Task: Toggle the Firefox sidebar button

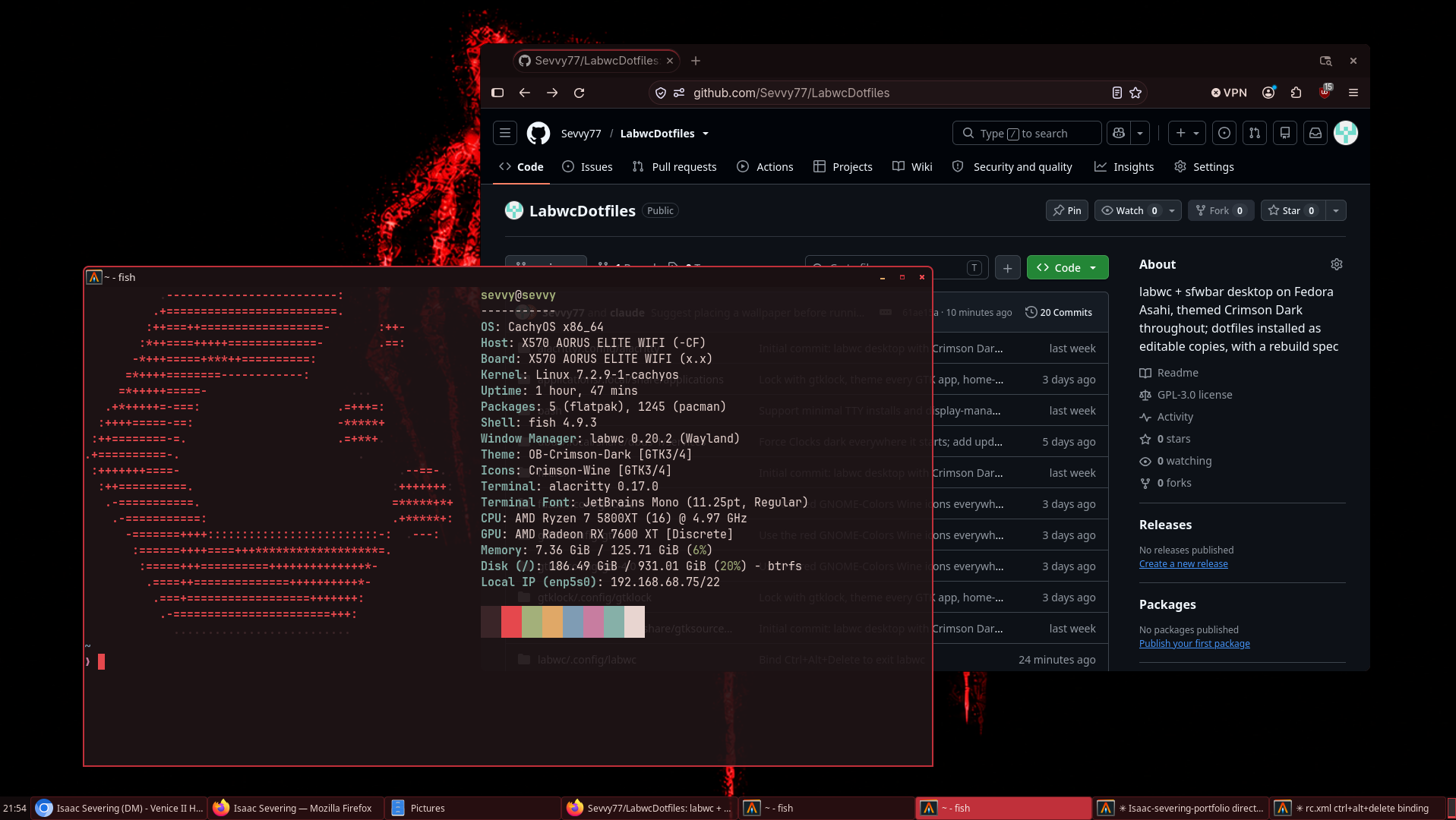Action: [x=497, y=93]
